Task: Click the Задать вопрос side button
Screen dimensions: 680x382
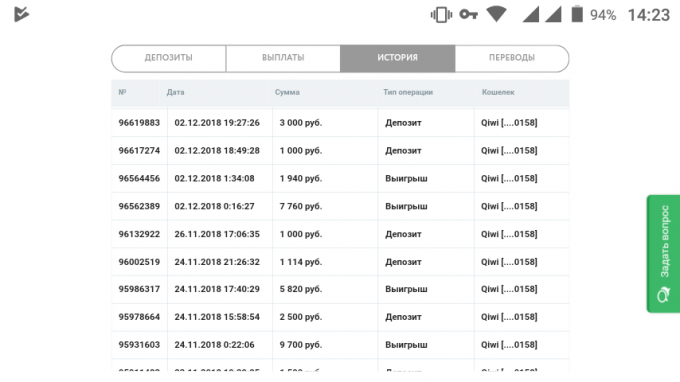Action: [664, 254]
